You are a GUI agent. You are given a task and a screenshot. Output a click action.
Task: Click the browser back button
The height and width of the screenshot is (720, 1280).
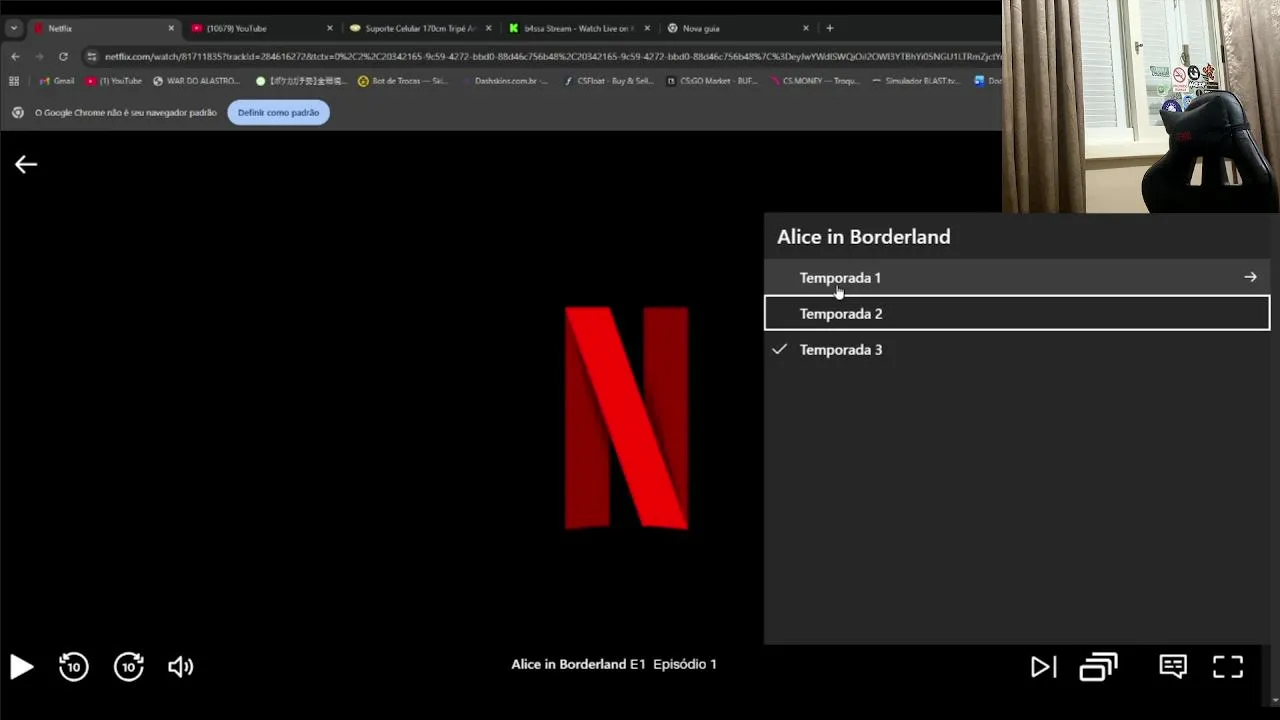pyautogui.click(x=15, y=56)
